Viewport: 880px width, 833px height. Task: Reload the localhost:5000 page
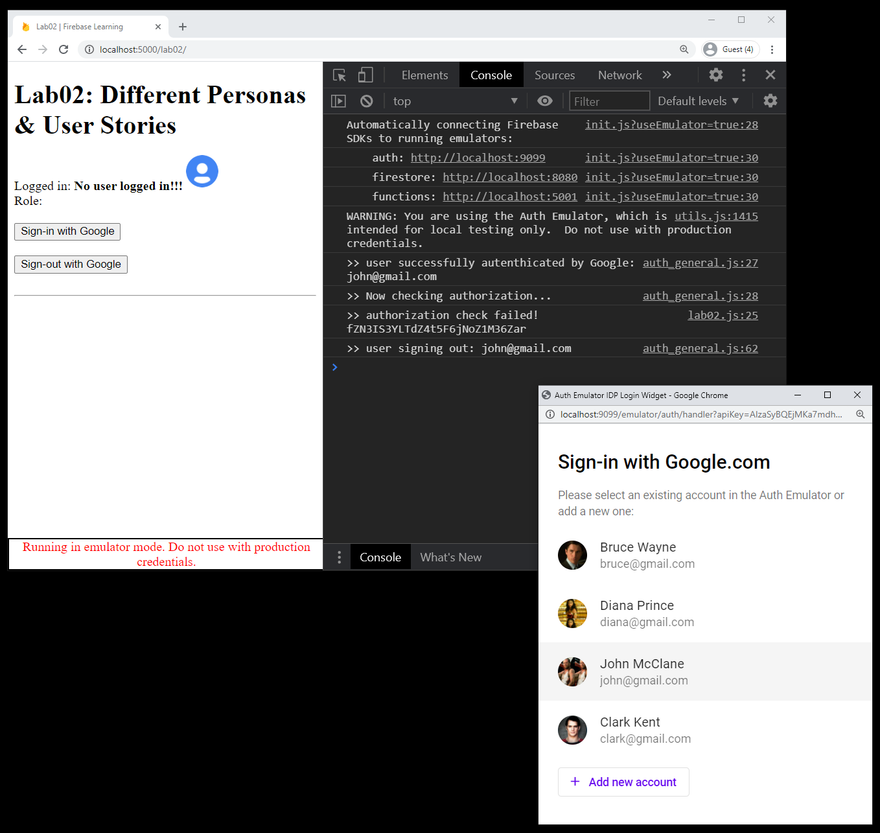tap(63, 49)
